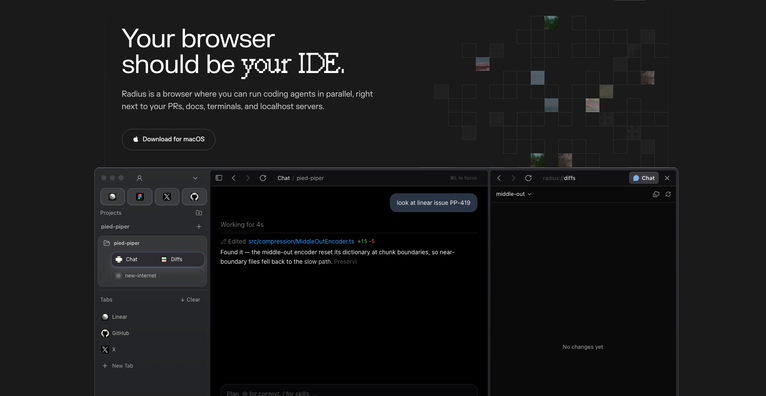The image size is (766, 396).
Task: Open the user profile icon in sidebar
Action: (x=139, y=178)
